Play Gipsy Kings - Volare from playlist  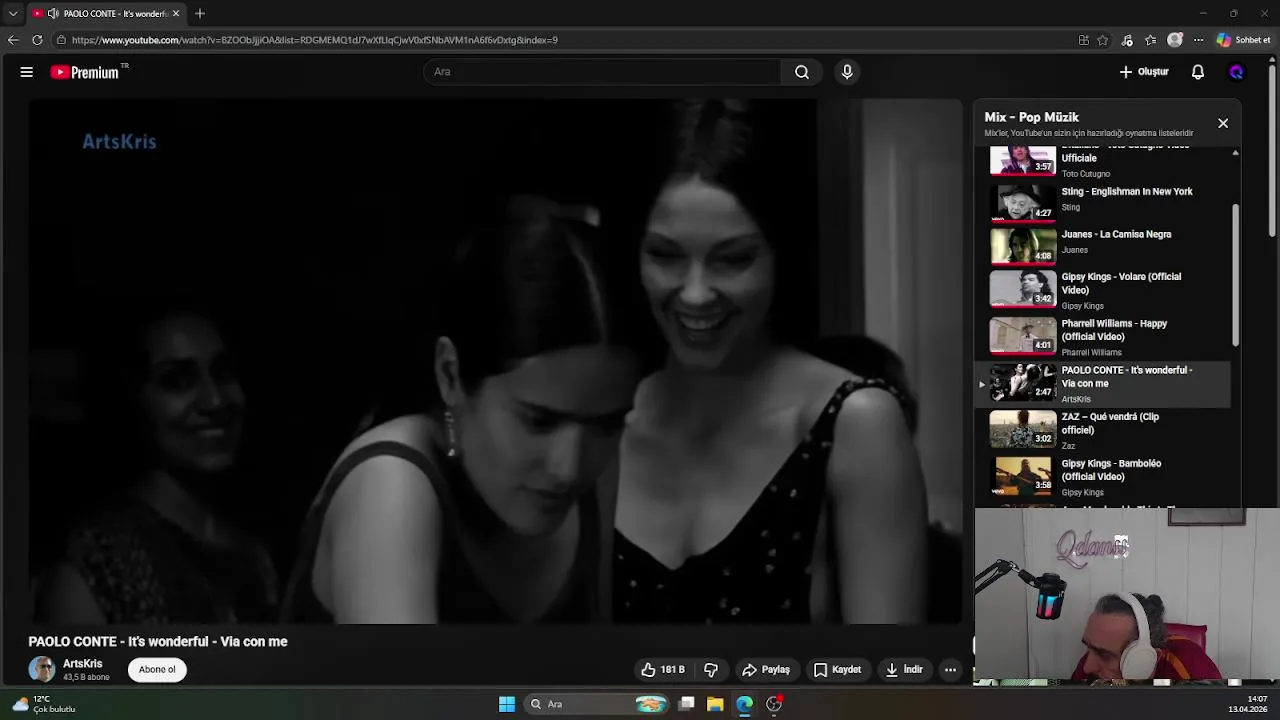pyautogui.click(x=1105, y=290)
